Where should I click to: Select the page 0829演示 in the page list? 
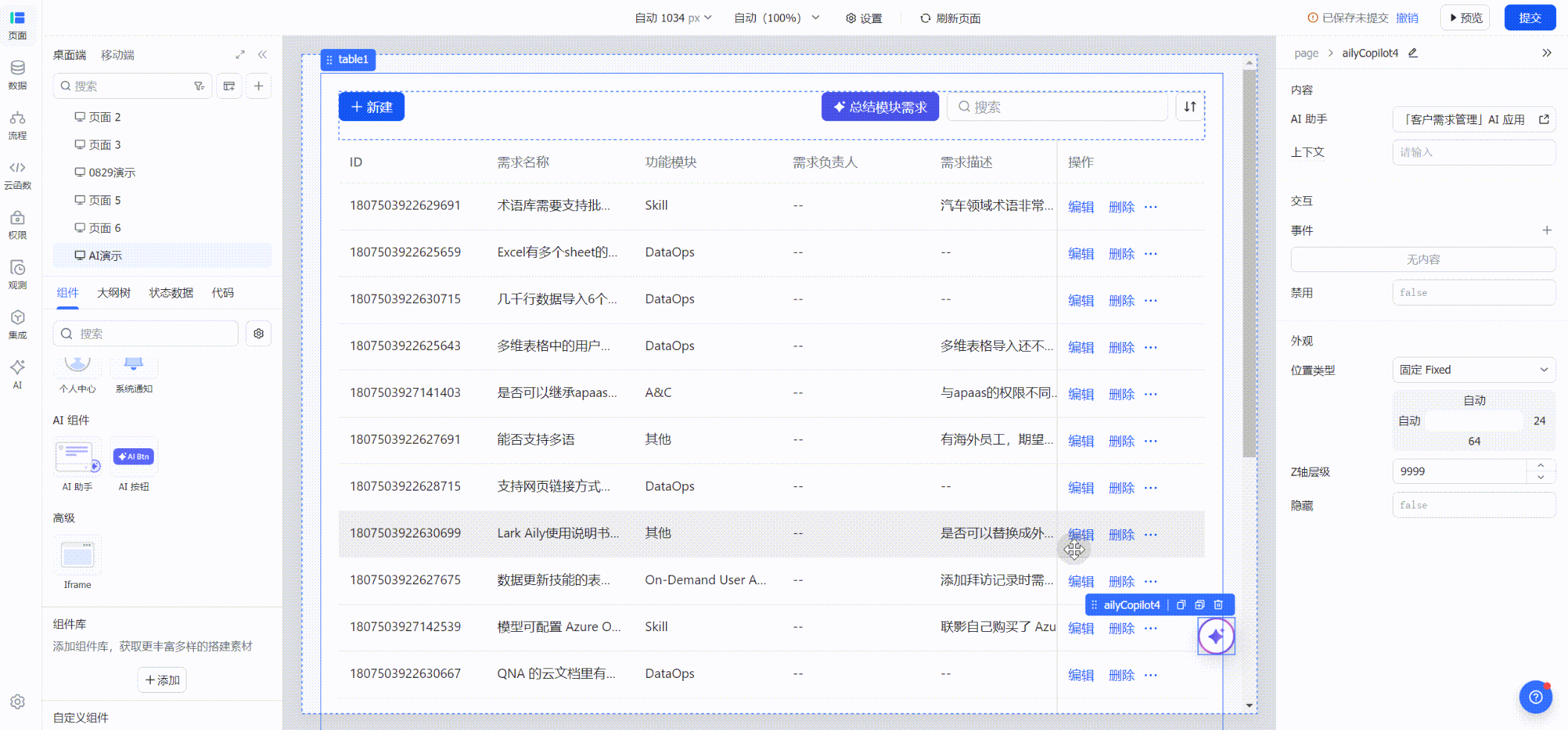tap(162, 172)
